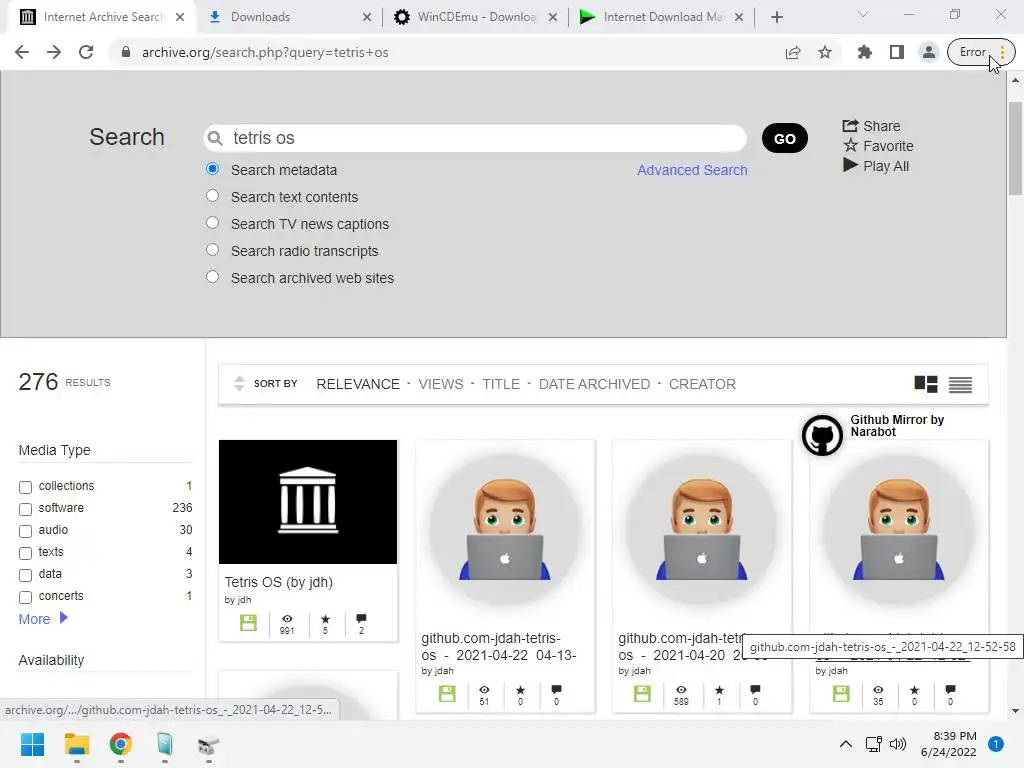
Task: Sort results by Date Archived
Action: (594, 384)
